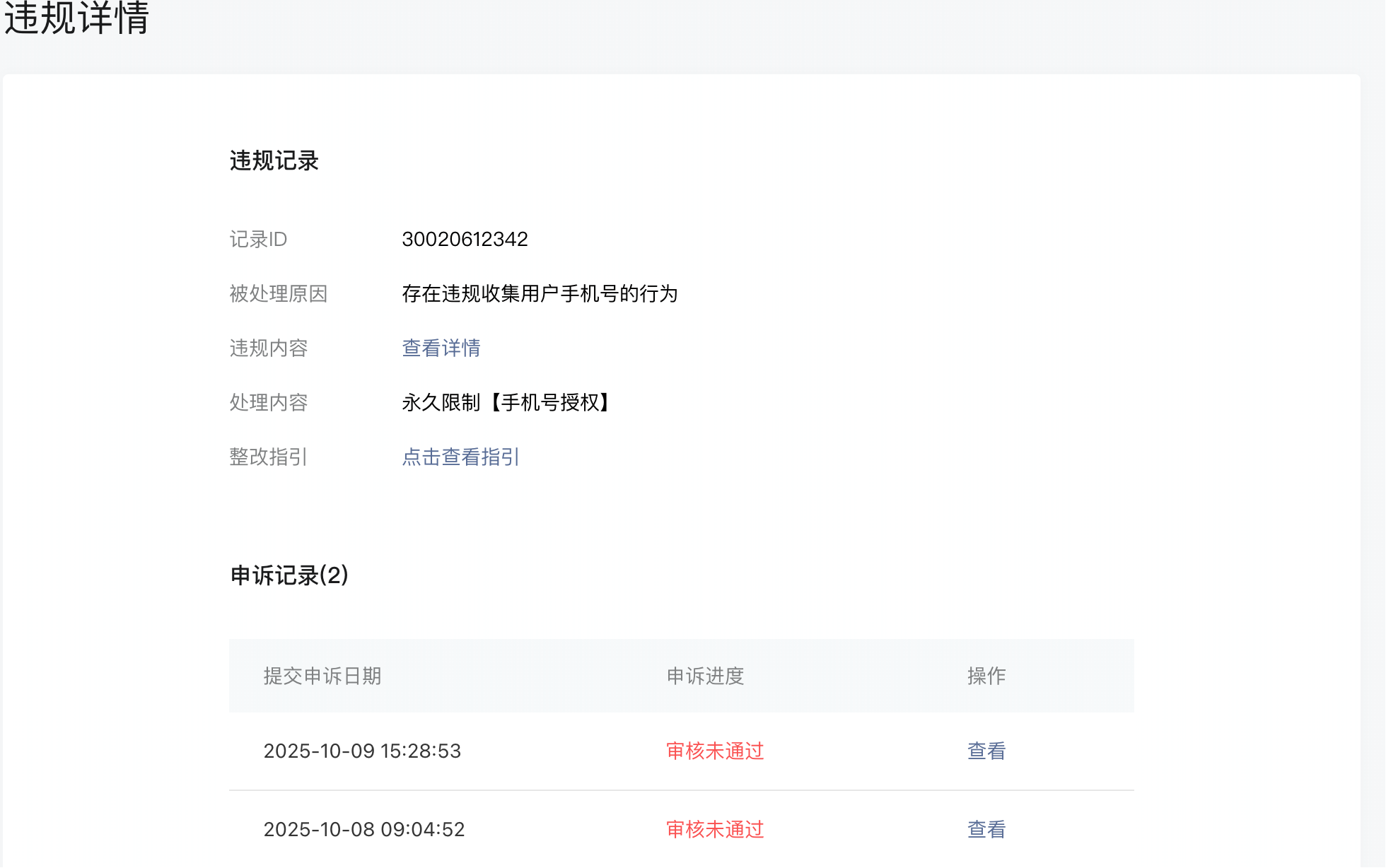This screenshot has width=1386, height=868.
Task: Select the 2025-10-08 09:04:52 date cell
Action: pos(363,829)
